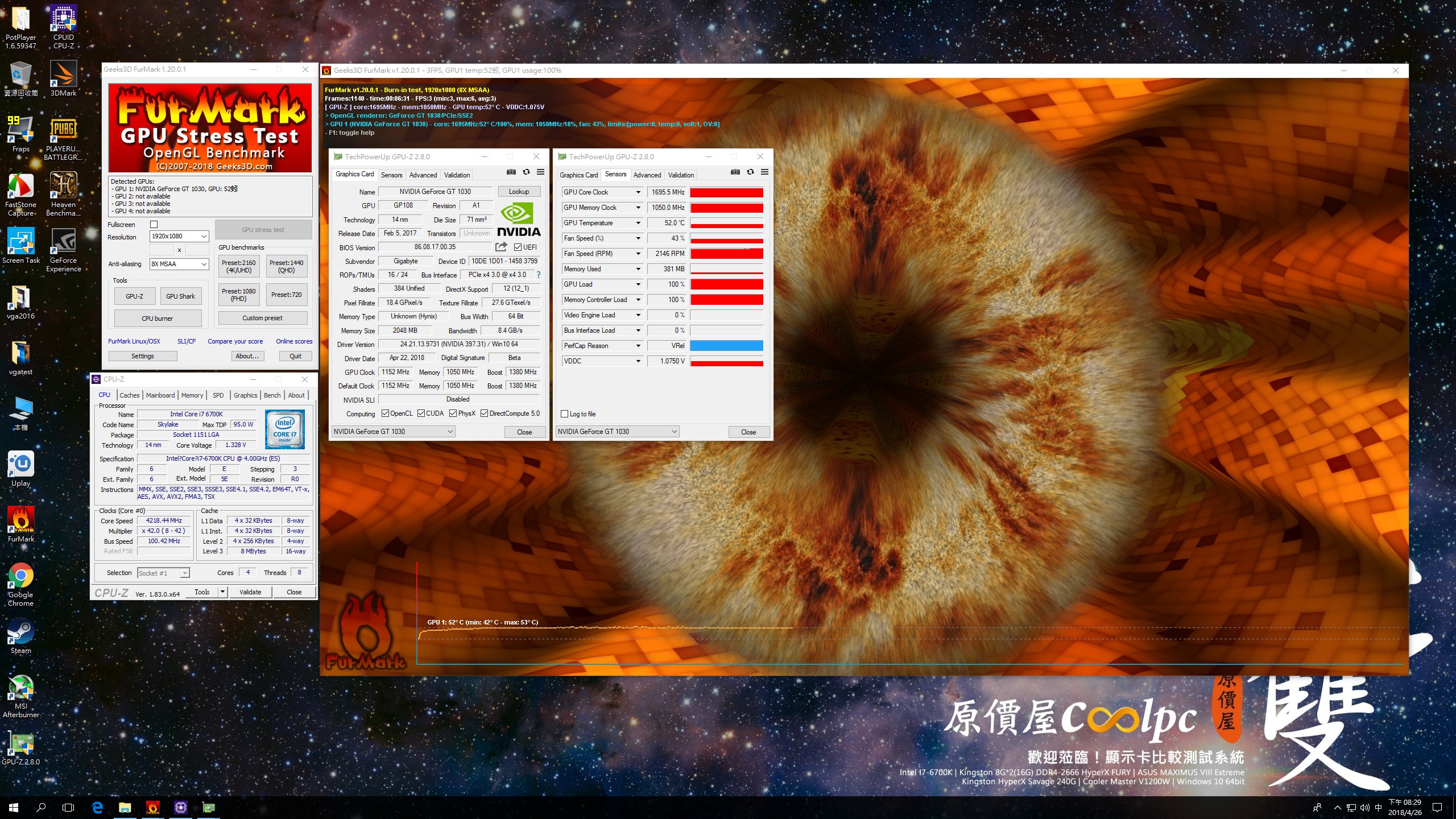Switch to Mainboard tab in CPU-Z

click(160, 395)
